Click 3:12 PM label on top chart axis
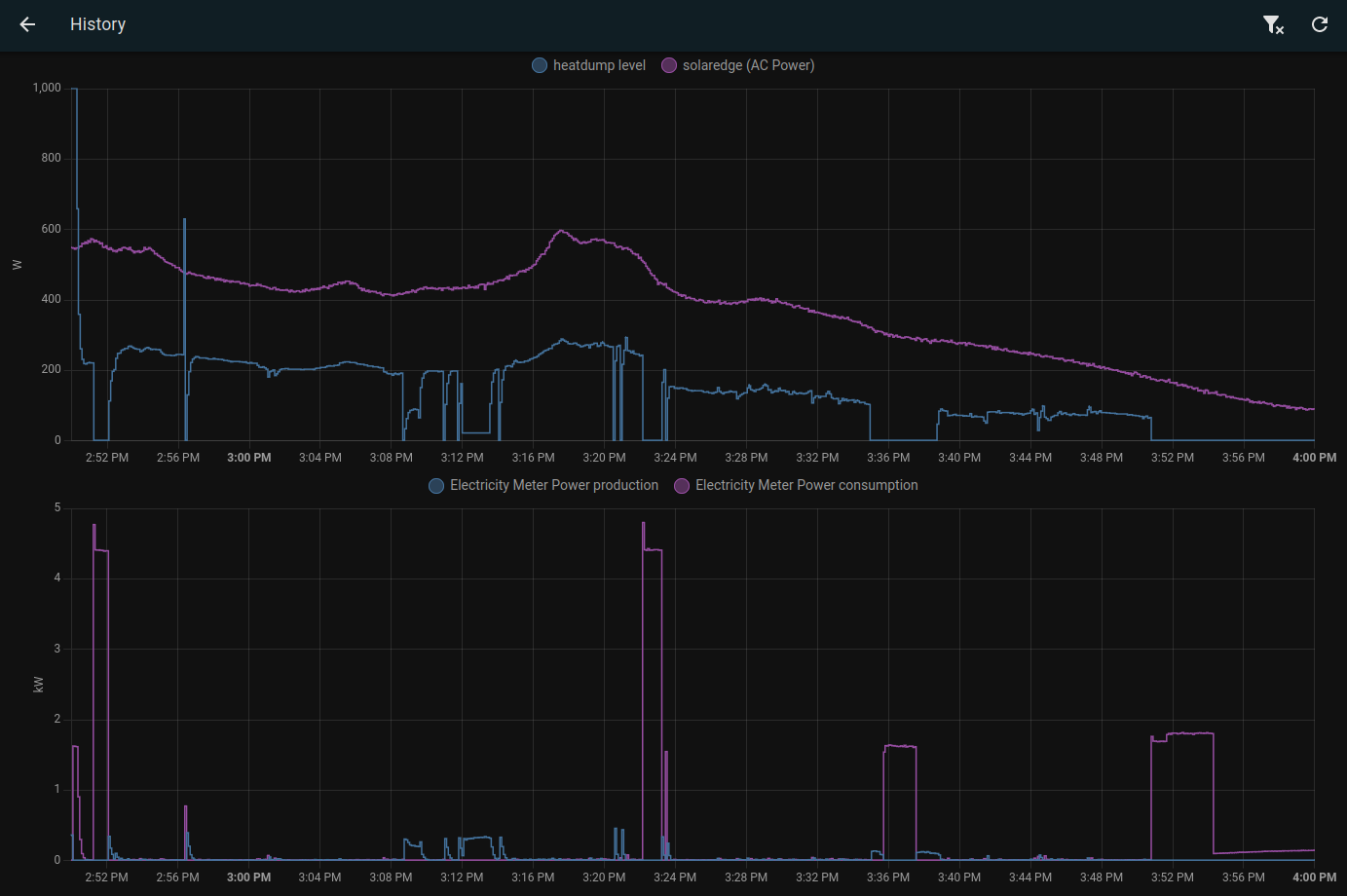 click(462, 458)
